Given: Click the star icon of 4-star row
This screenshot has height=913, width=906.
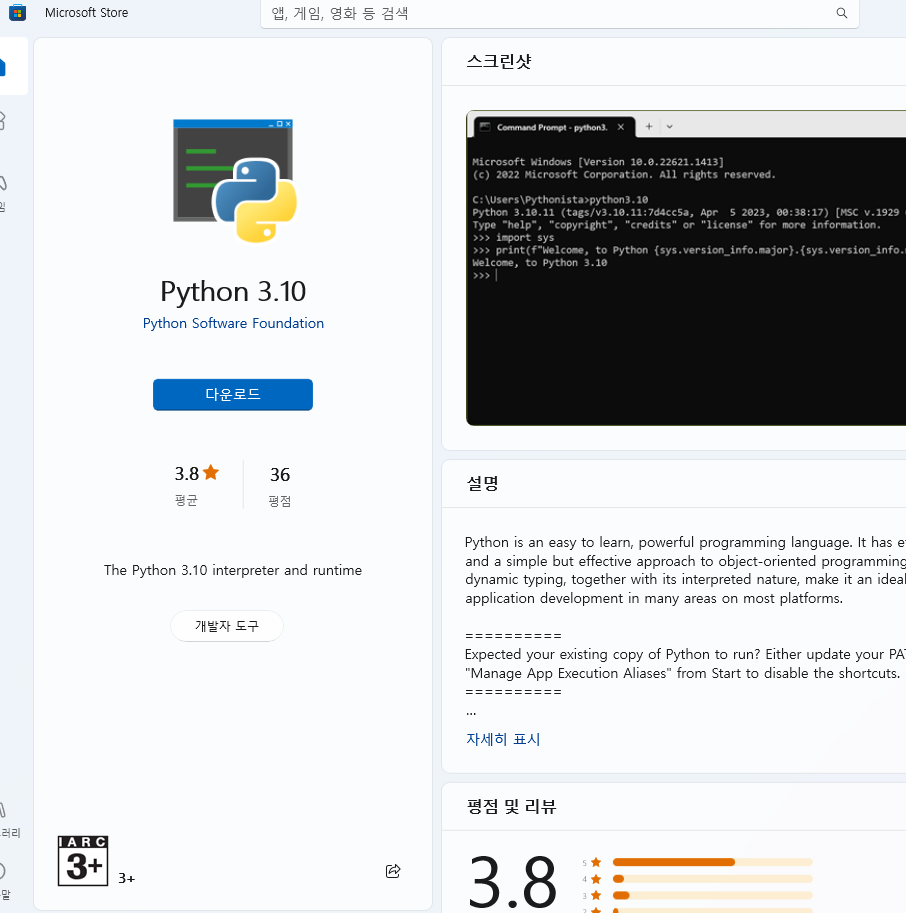Looking at the screenshot, I should [x=596, y=879].
